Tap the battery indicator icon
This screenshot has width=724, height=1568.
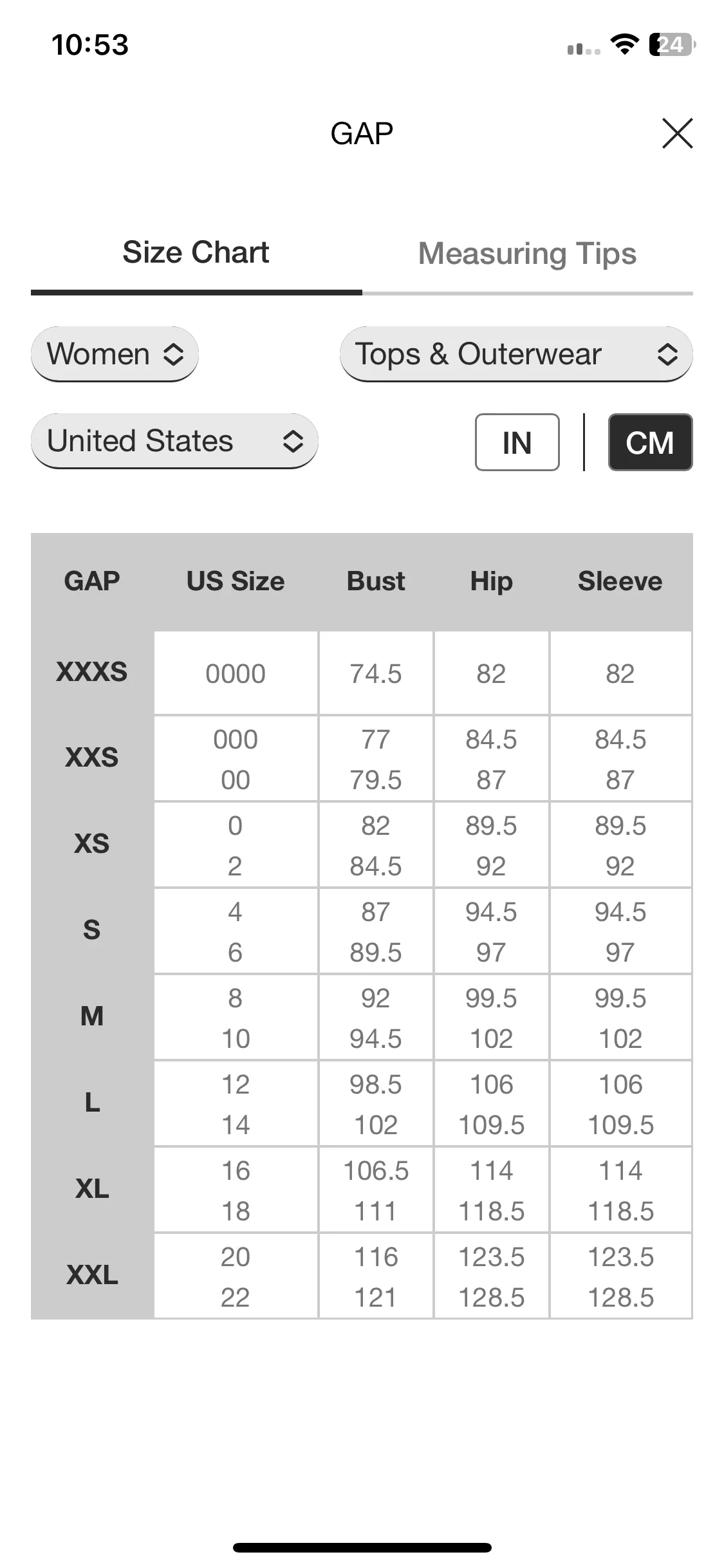[673, 44]
